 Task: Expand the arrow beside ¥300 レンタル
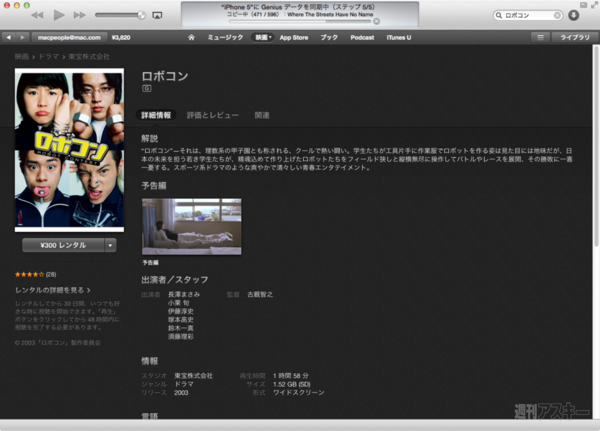tap(110, 245)
